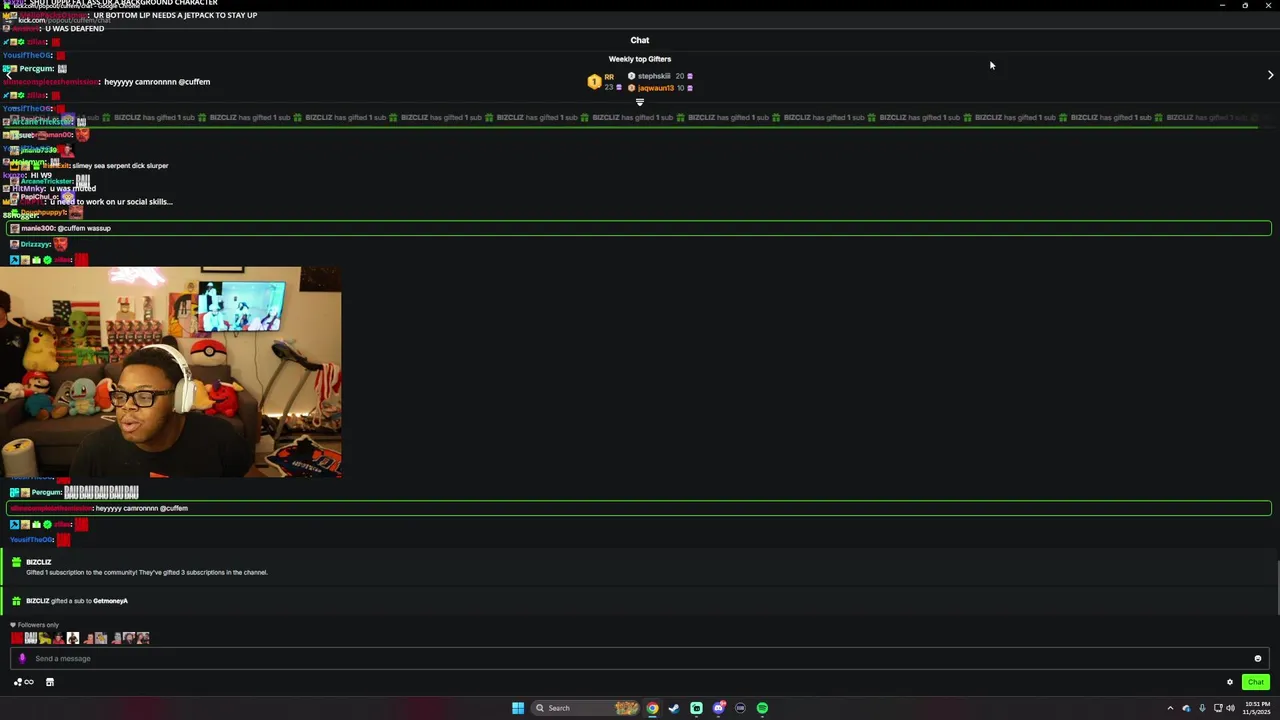This screenshot has width=1280, height=720.
Task: Open Spotify from taskbar
Action: [762, 708]
